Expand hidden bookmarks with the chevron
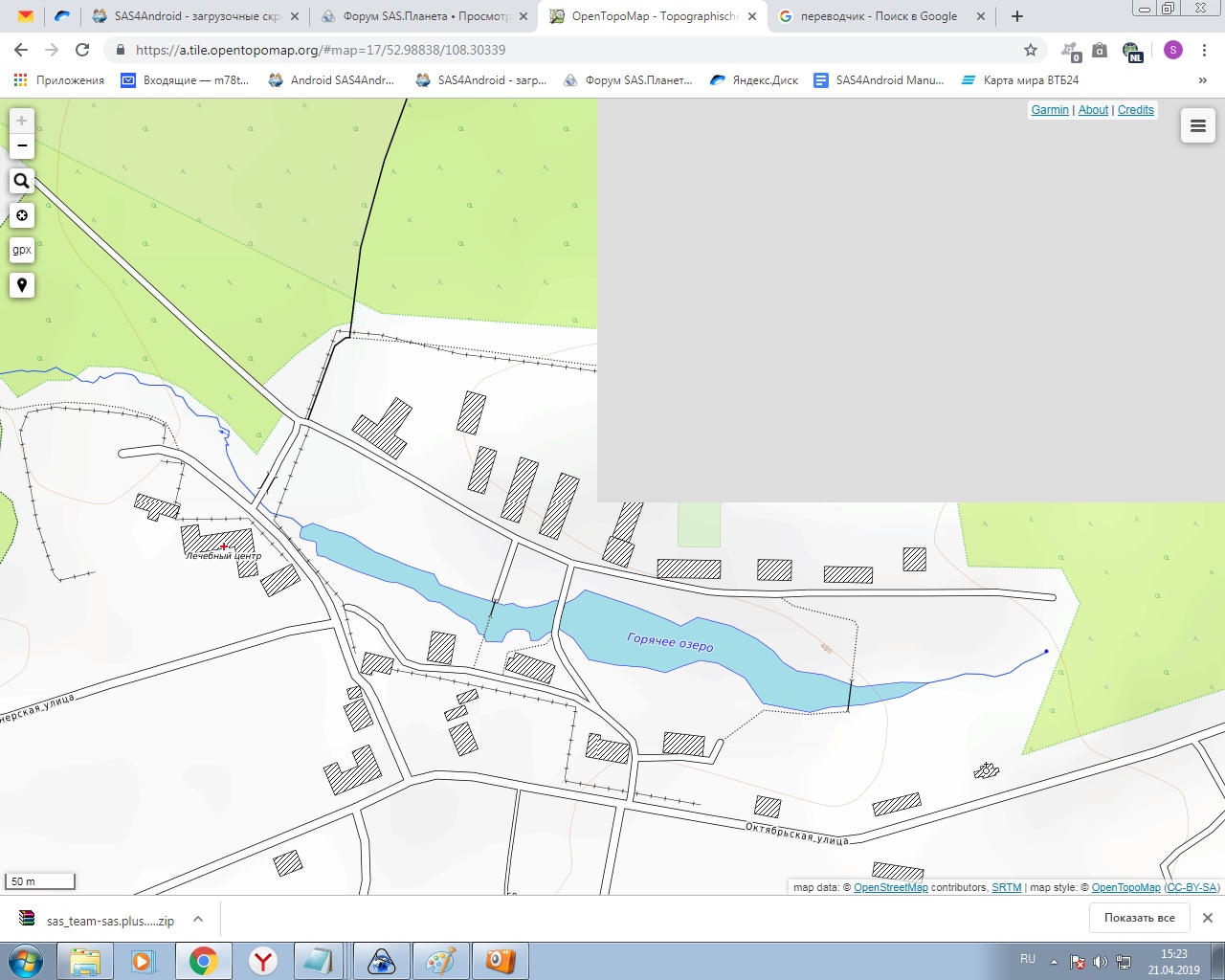Viewport: 1225px width, 980px height. pyautogui.click(x=1202, y=80)
